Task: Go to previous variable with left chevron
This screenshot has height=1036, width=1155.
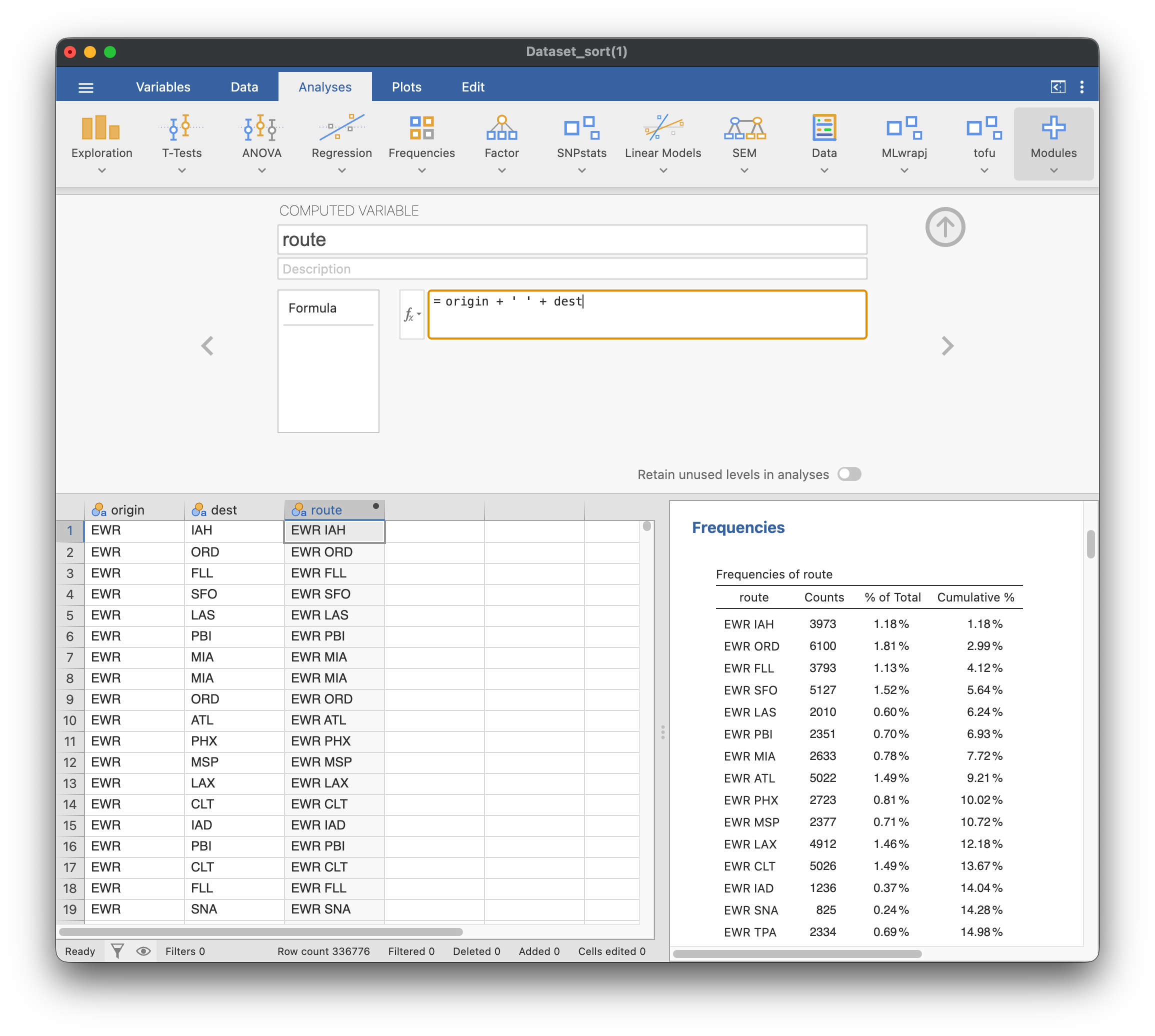Action: click(207, 345)
